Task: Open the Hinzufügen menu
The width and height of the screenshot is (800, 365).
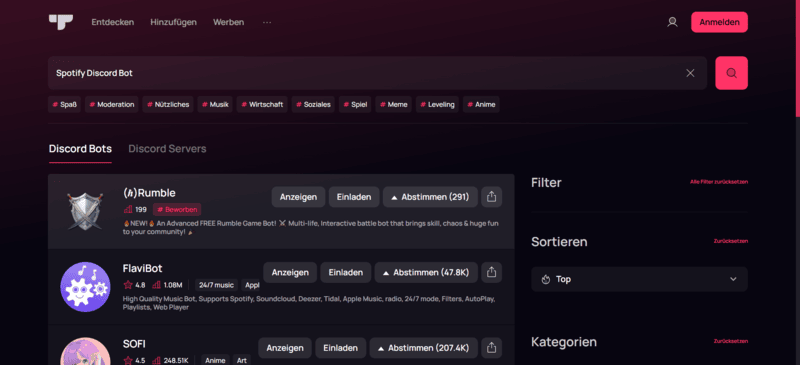Action: 173,22
